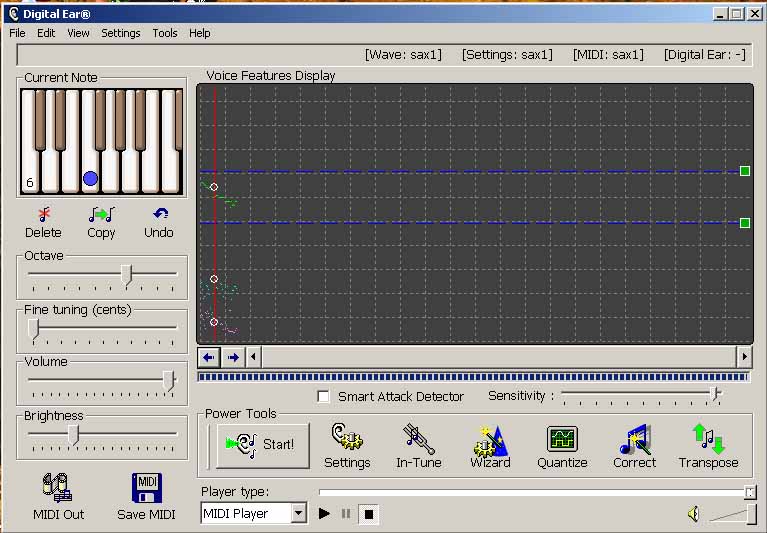The image size is (767, 533).
Task: Open the Transpose tool
Action: point(708,439)
